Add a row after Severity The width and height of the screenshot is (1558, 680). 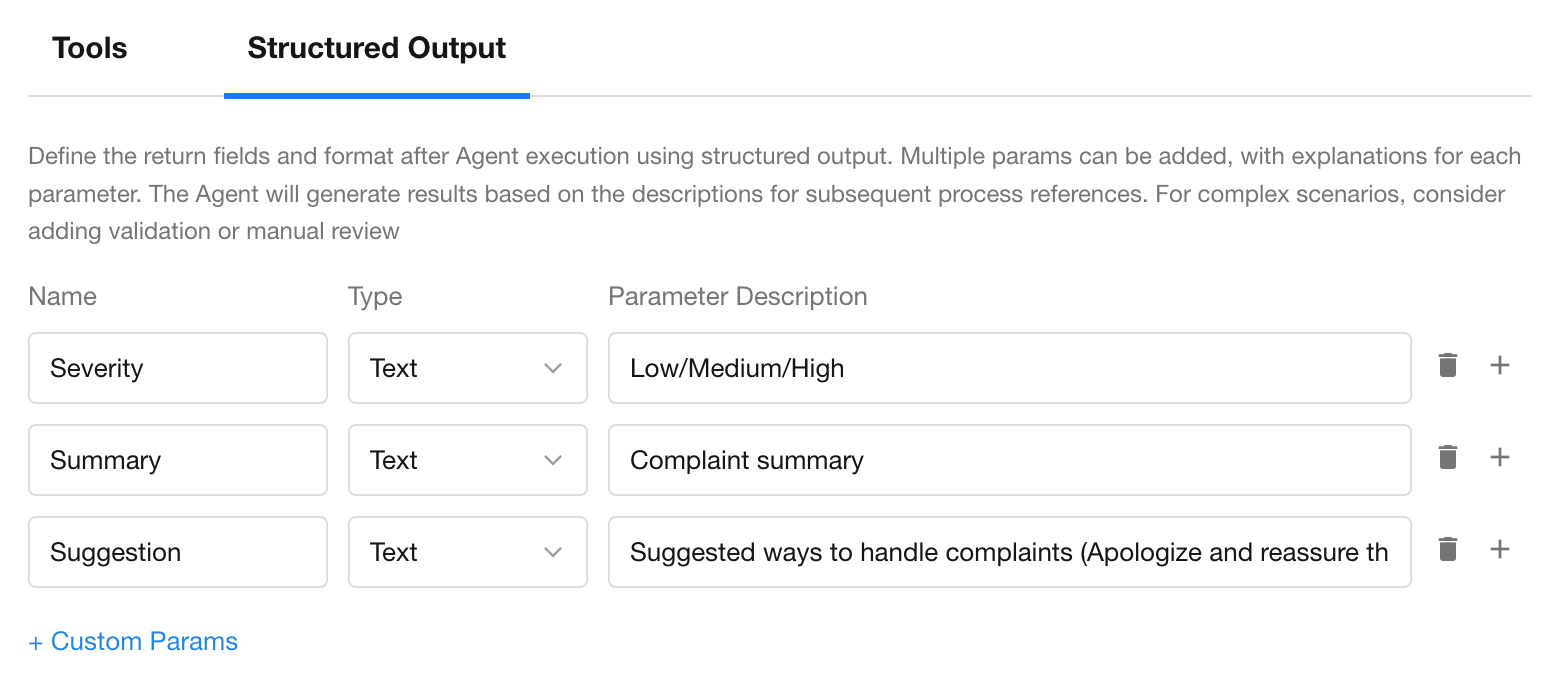coord(1499,366)
